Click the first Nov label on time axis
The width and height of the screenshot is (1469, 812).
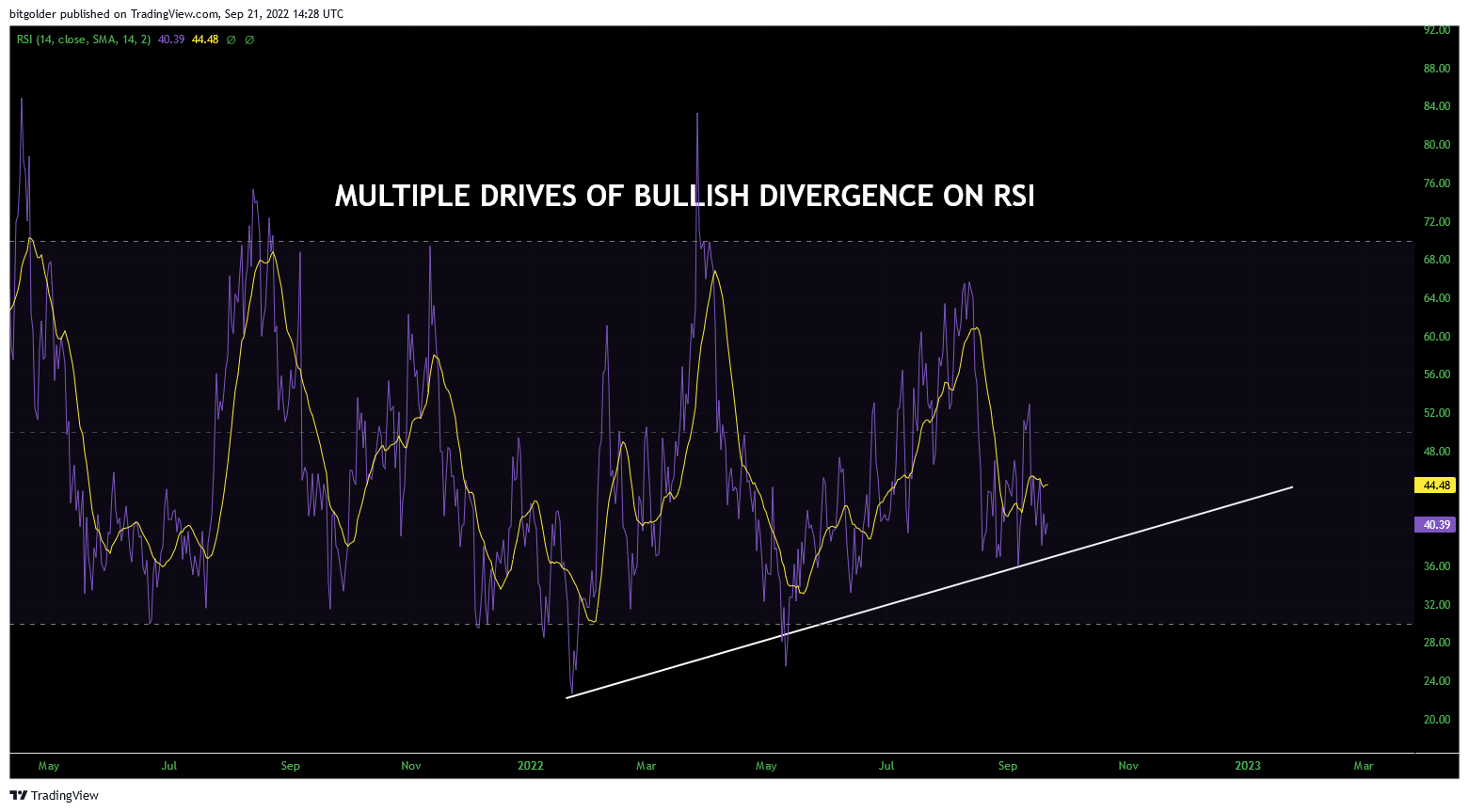point(411,766)
